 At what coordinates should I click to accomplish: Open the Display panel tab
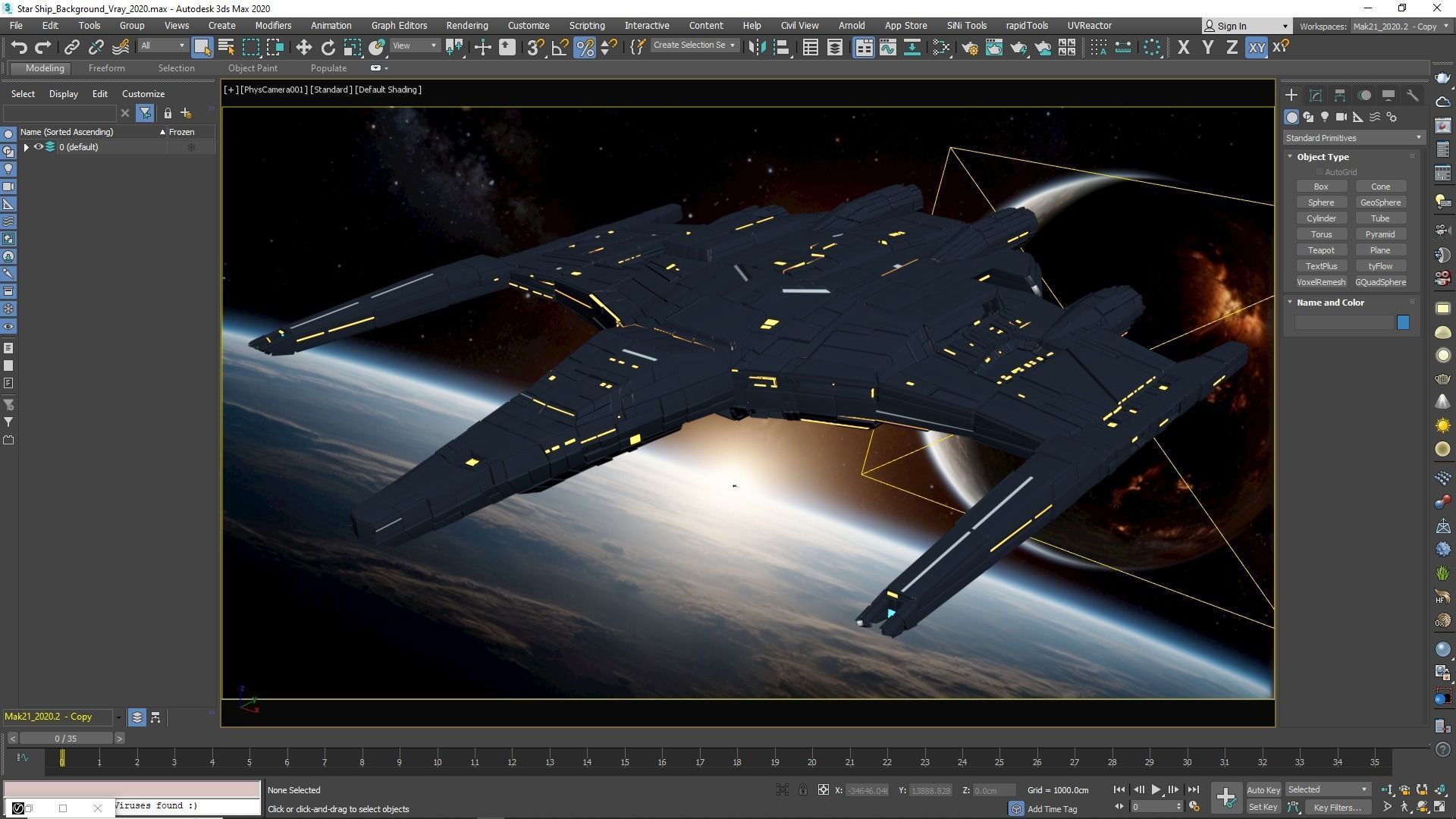click(1388, 95)
